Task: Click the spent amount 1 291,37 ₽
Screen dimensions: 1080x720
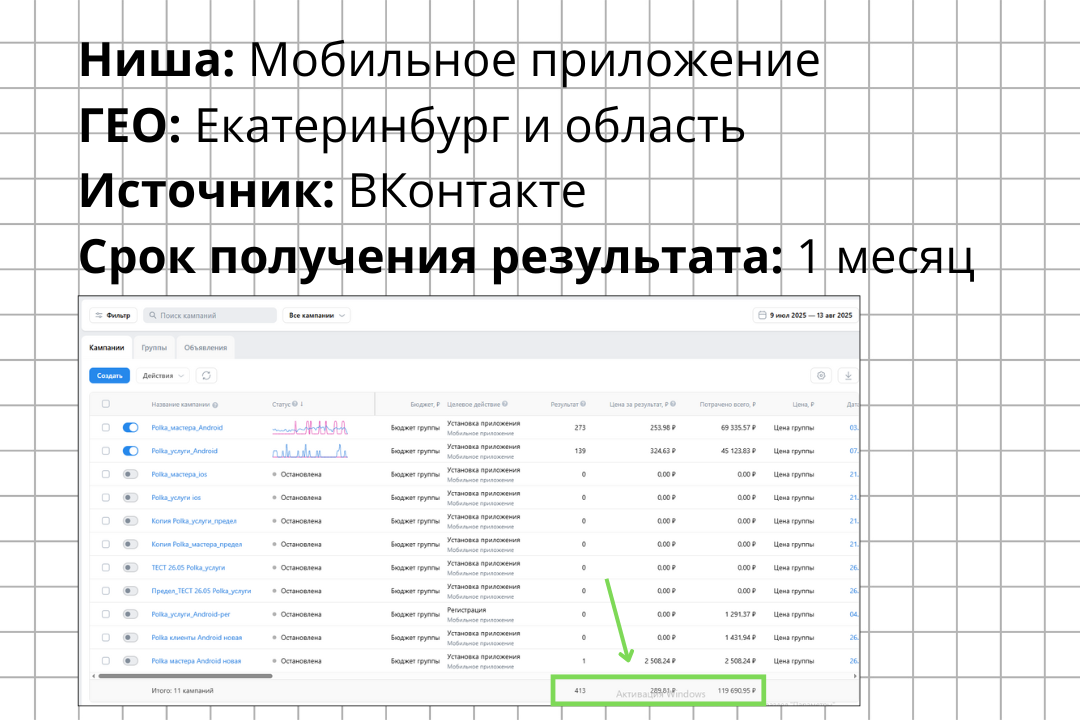Action: 740,614
